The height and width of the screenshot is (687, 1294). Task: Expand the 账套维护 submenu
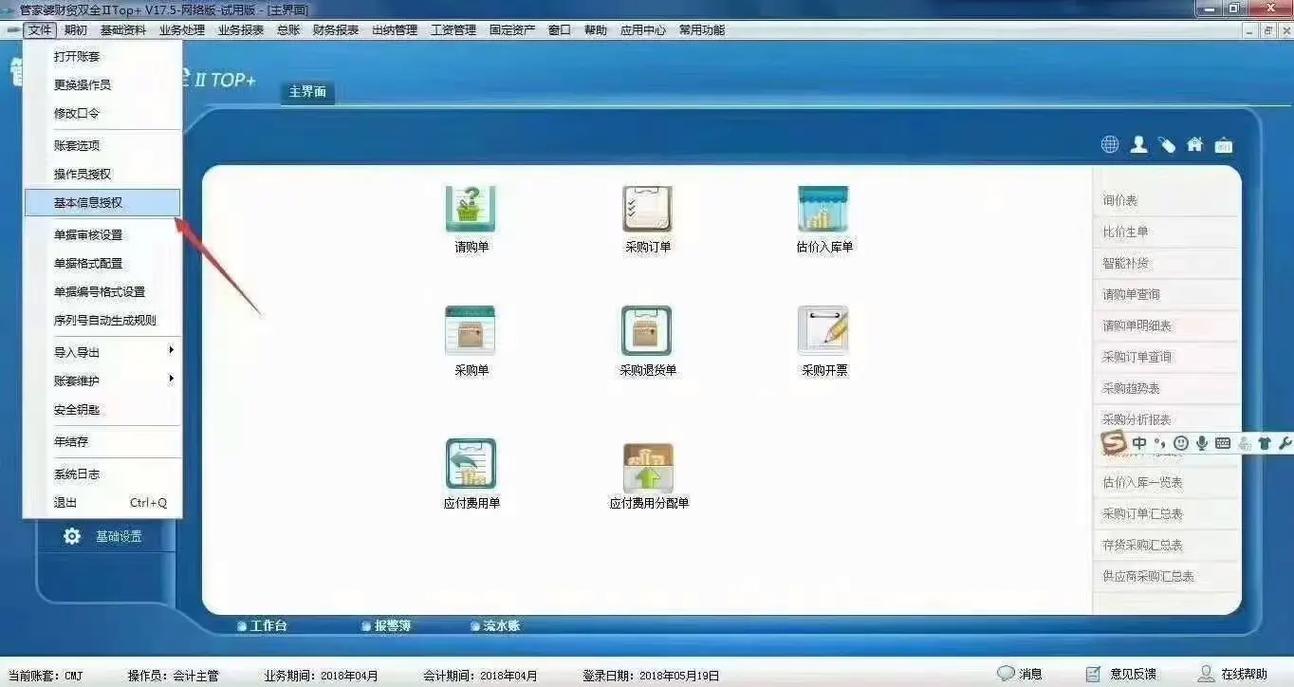coord(102,380)
